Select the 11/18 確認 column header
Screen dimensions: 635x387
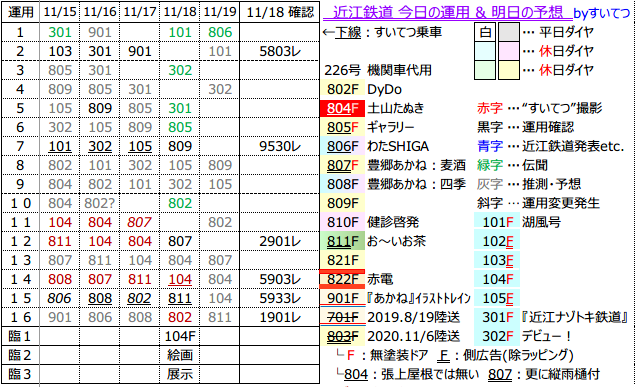pyautogui.click(x=280, y=12)
